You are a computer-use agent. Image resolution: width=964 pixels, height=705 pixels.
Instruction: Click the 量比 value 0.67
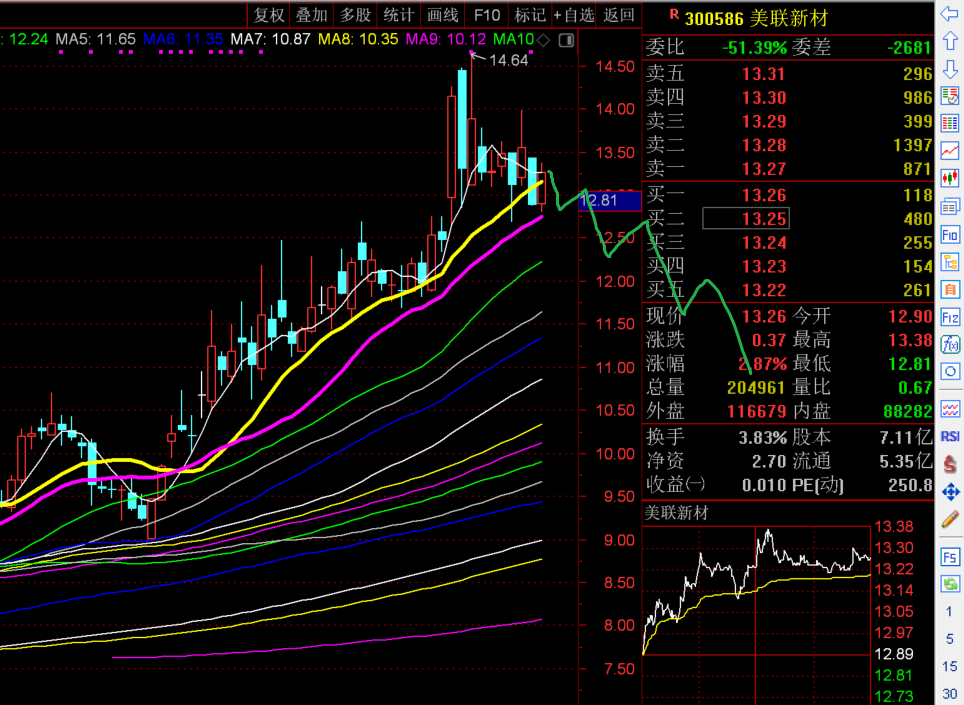pyautogui.click(x=915, y=387)
